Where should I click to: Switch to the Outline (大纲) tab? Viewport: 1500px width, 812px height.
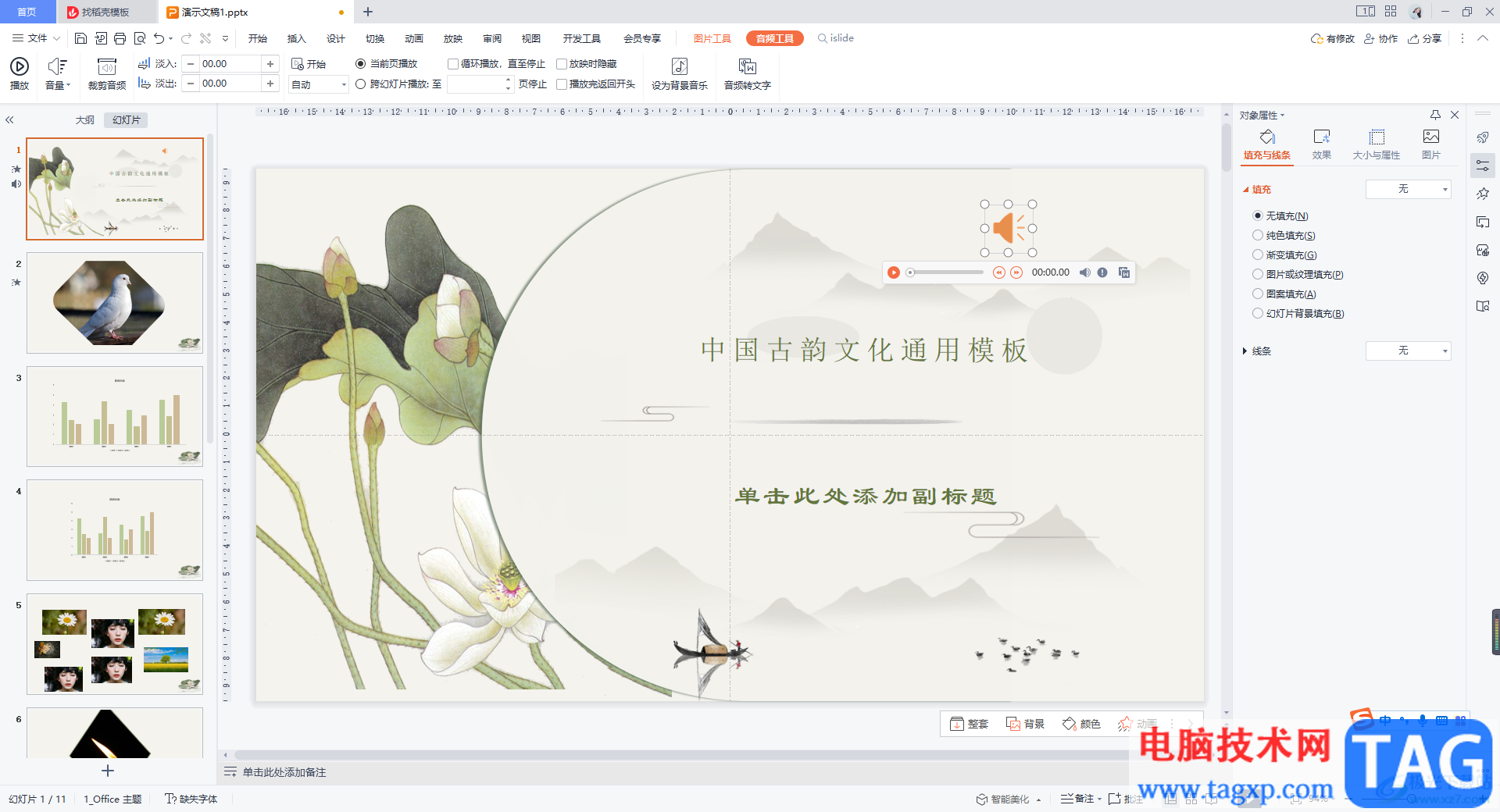(x=84, y=120)
